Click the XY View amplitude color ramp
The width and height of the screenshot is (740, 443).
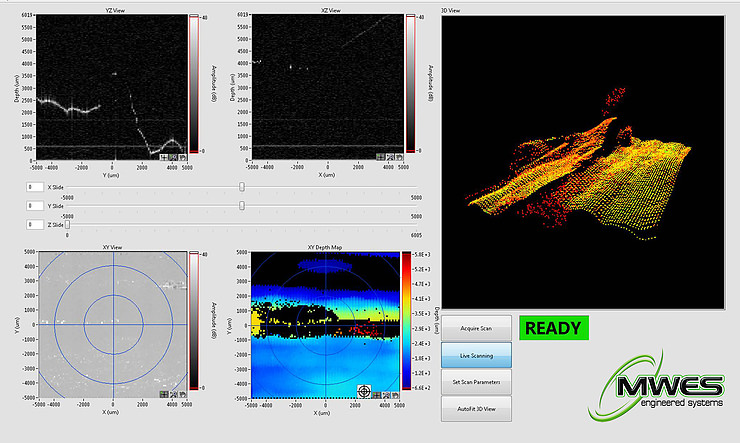point(193,321)
